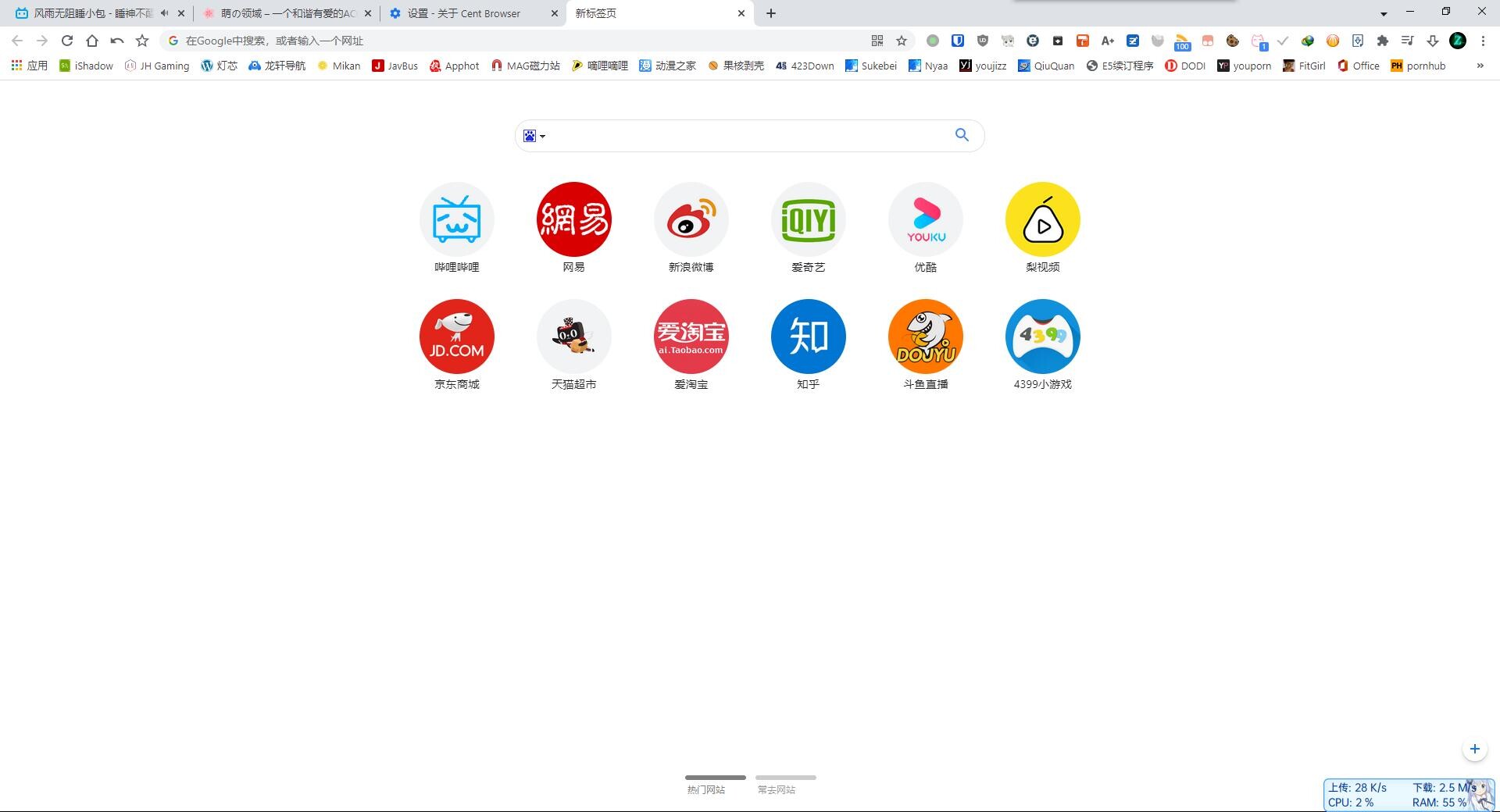The width and height of the screenshot is (1500, 812).
Task: Open the YOUKU (优酷) tile
Action: [926, 219]
